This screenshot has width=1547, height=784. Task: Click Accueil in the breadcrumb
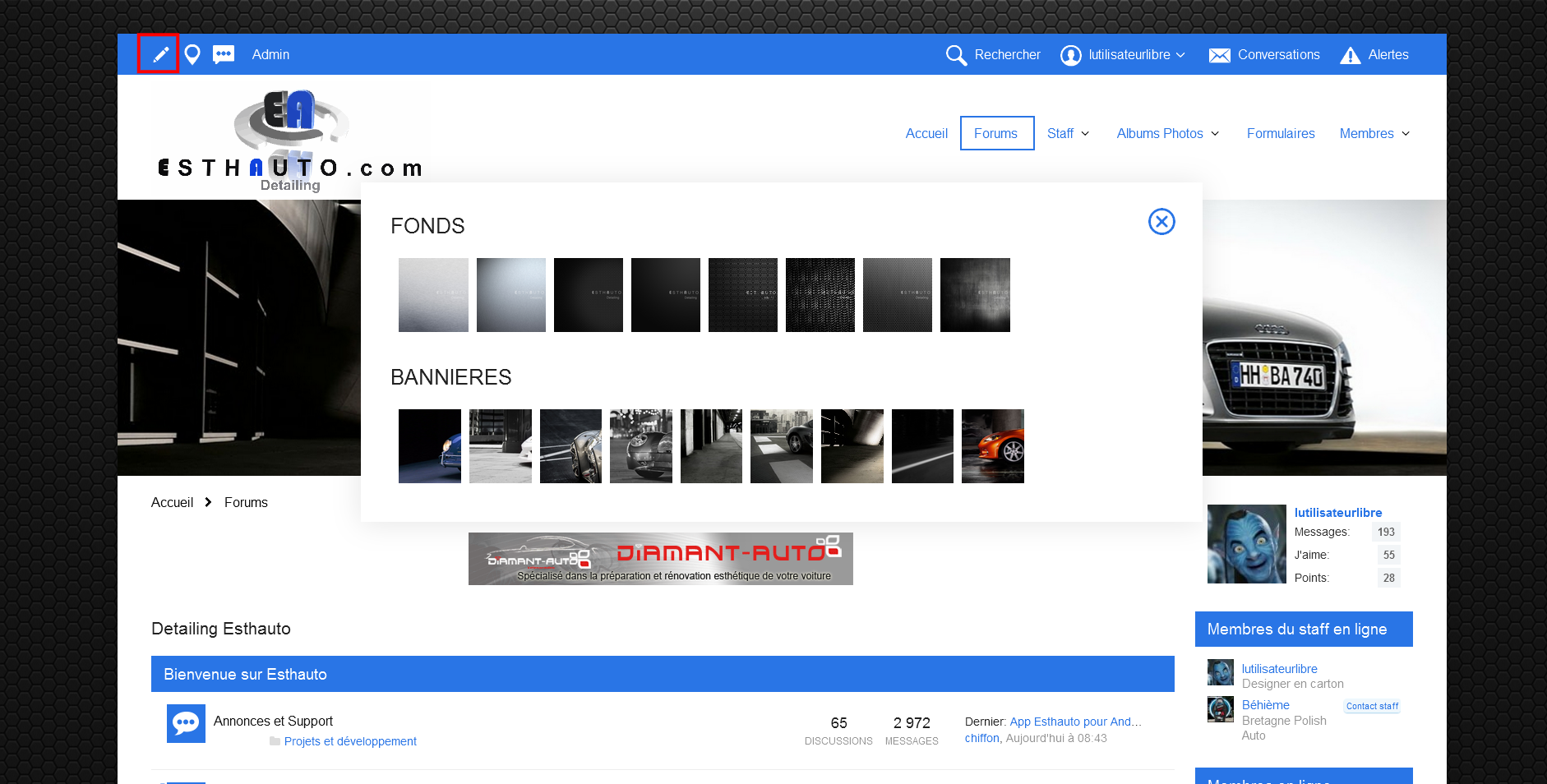click(x=172, y=502)
